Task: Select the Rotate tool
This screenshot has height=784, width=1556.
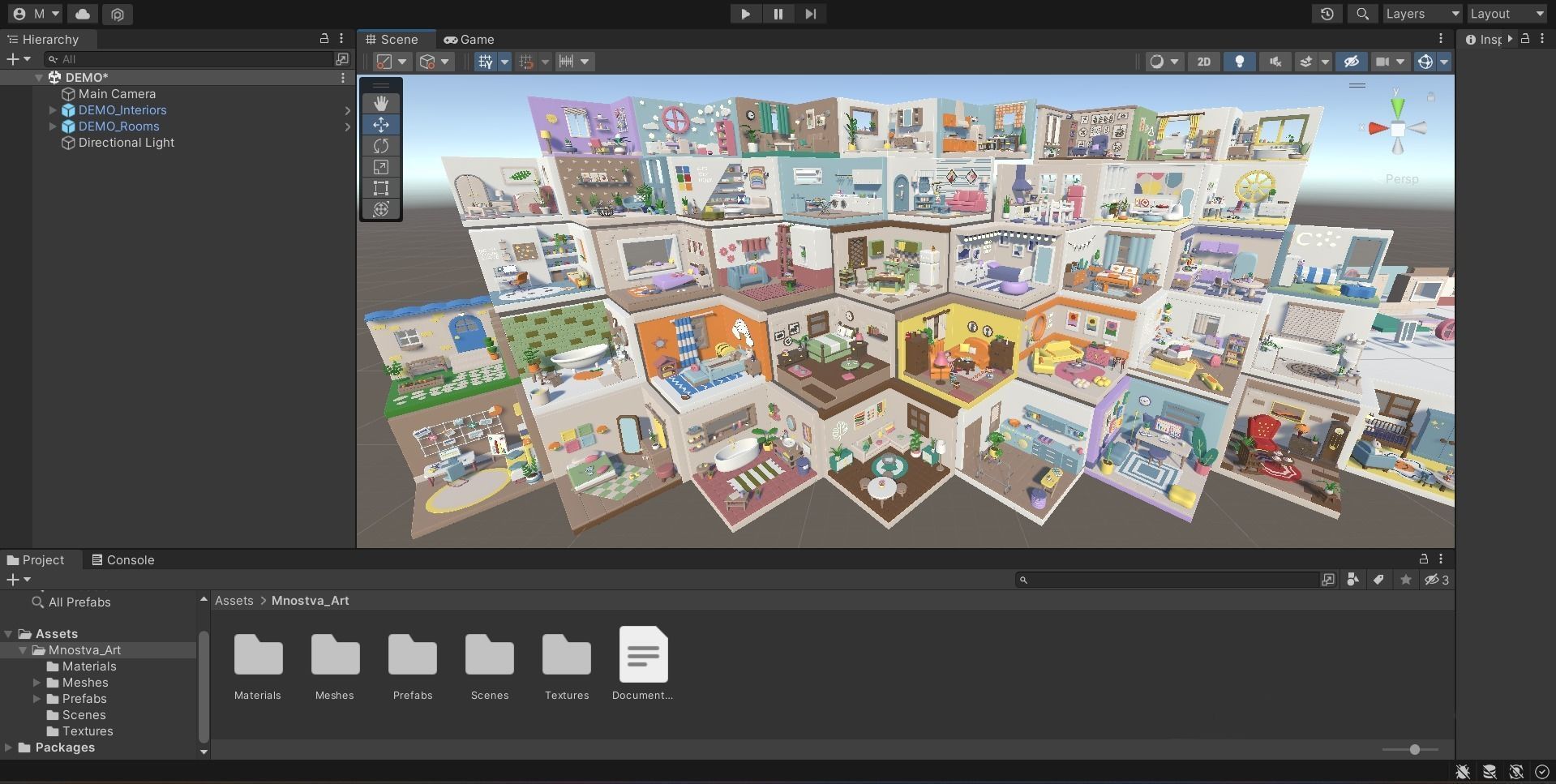Action: pos(381,146)
